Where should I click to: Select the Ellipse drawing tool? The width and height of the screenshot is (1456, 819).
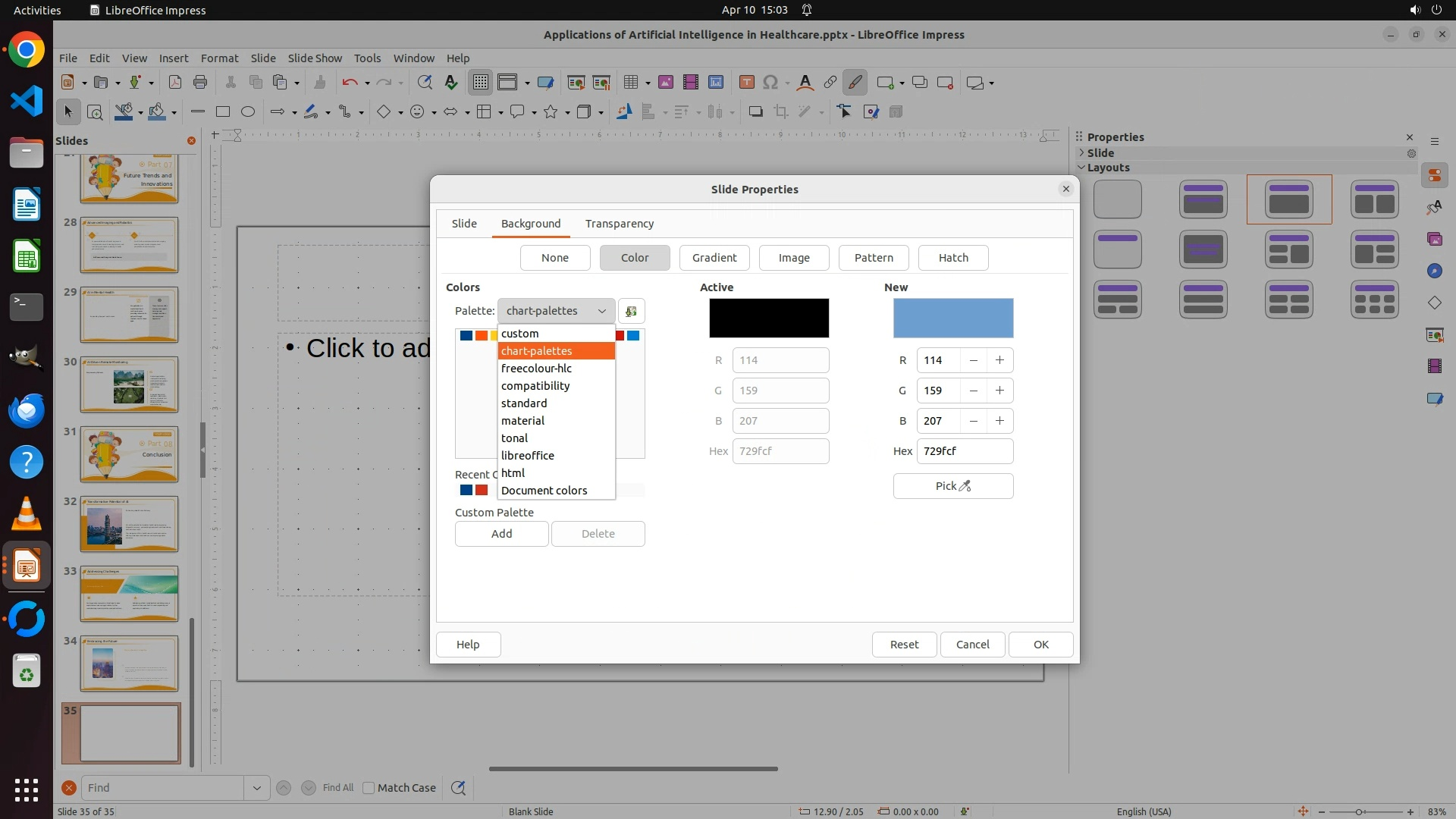point(248,112)
